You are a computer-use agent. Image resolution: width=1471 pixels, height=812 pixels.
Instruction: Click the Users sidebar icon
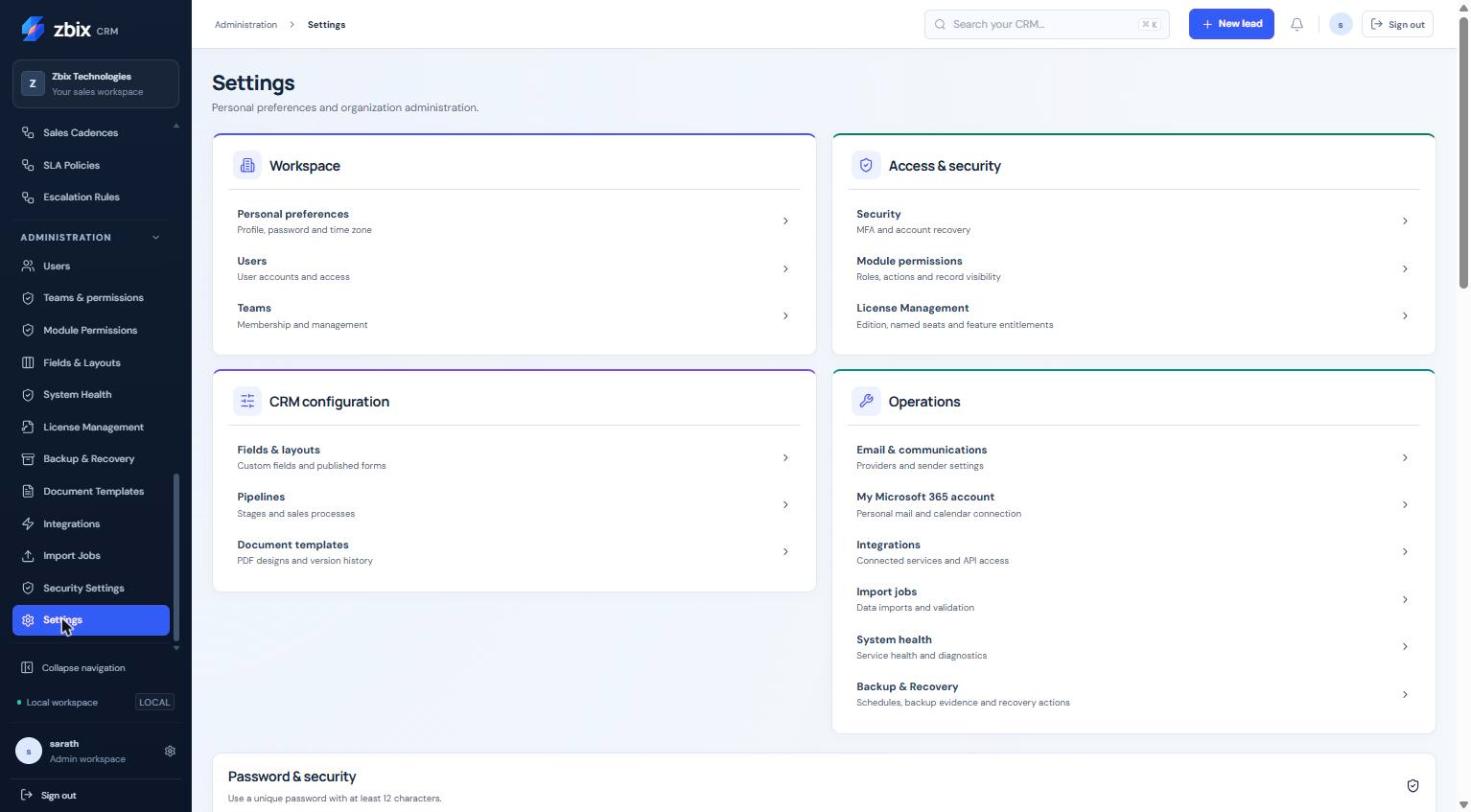point(28,266)
